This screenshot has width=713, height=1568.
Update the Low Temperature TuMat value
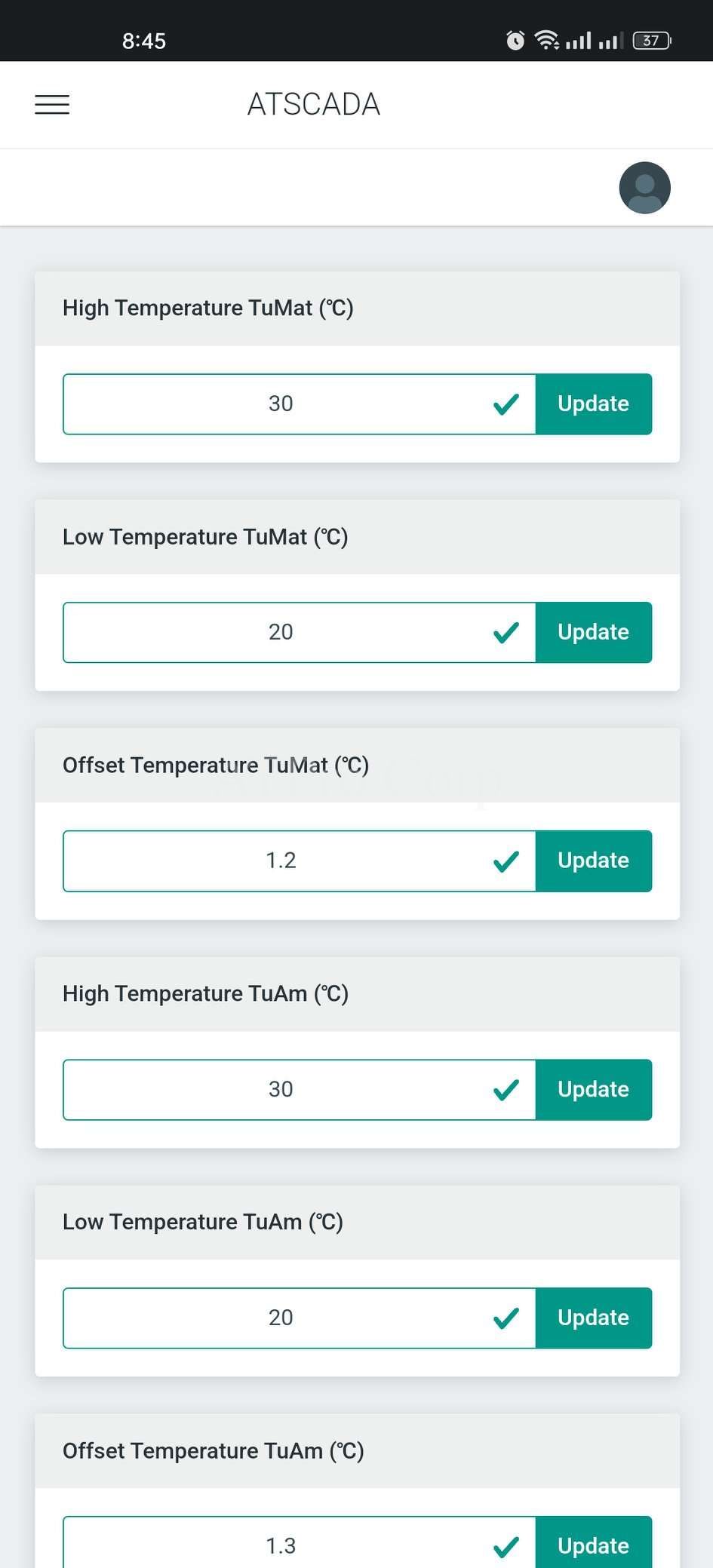click(x=593, y=633)
